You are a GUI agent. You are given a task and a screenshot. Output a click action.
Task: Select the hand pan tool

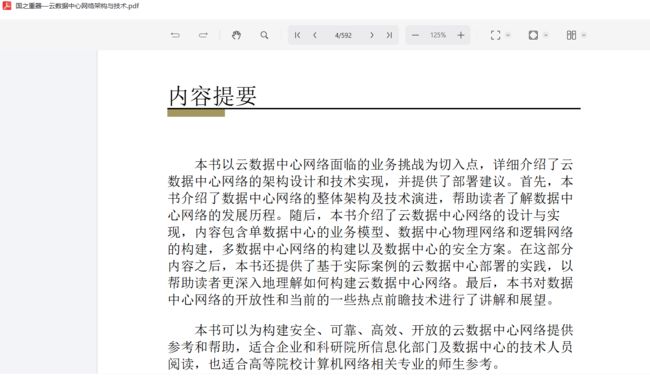[x=236, y=35]
